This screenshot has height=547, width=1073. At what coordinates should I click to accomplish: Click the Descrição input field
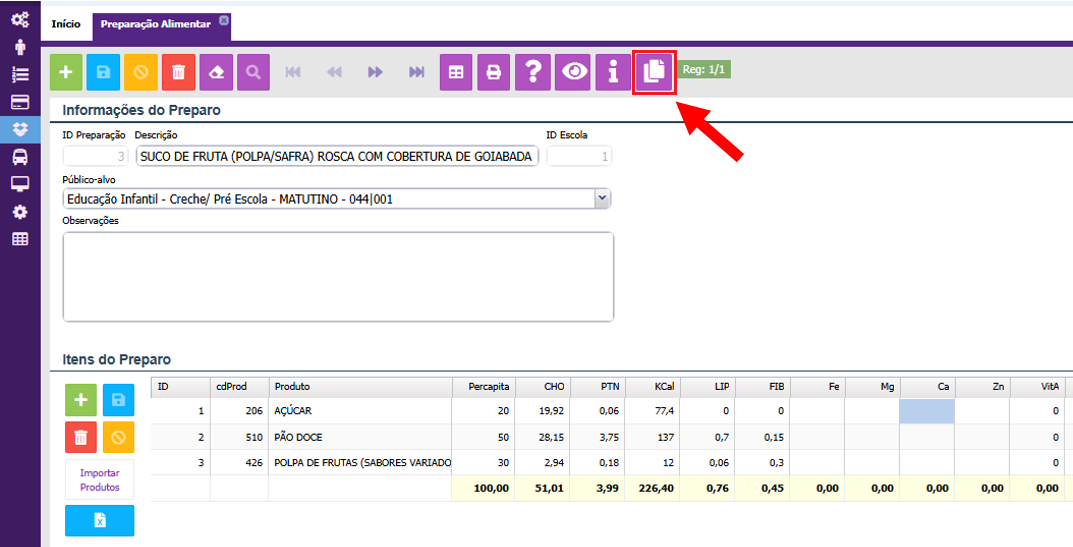[x=338, y=156]
